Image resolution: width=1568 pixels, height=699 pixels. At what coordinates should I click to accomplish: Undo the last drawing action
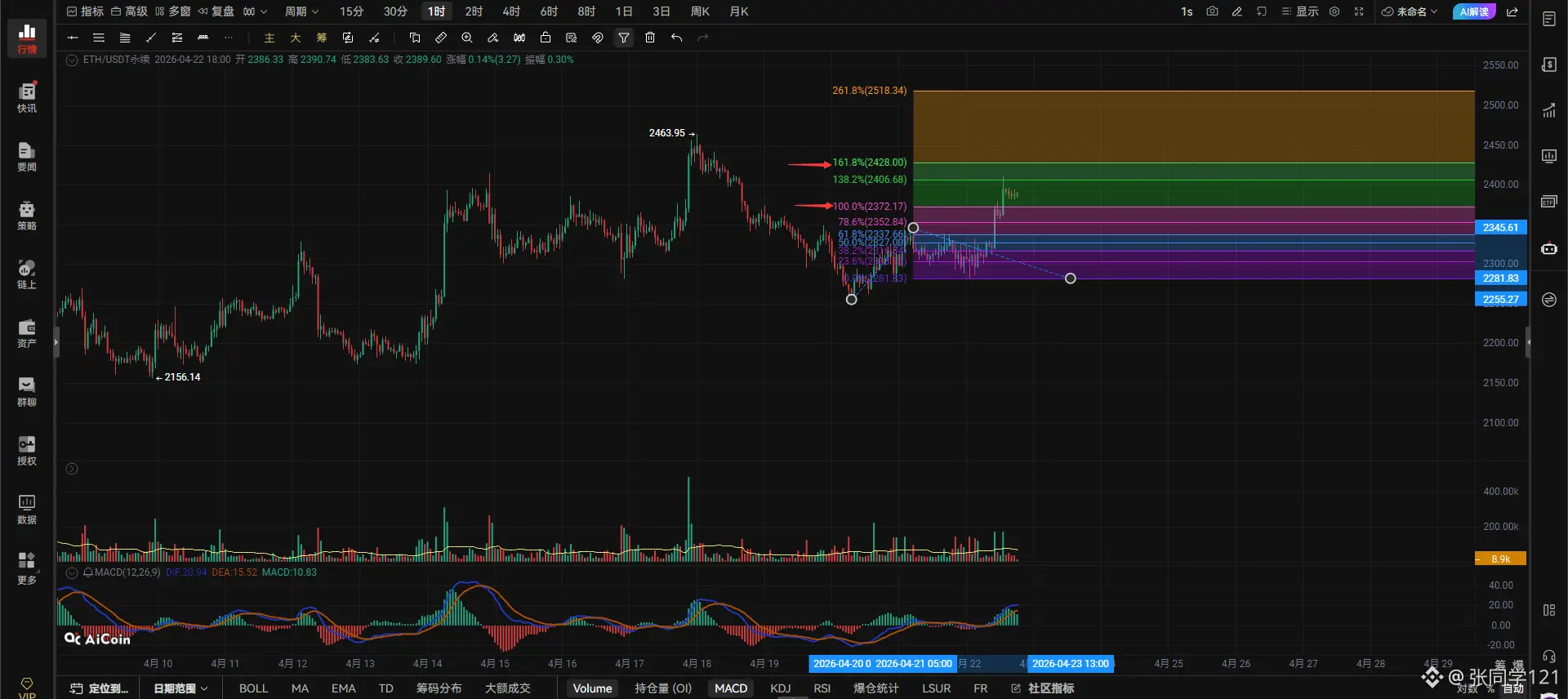point(676,38)
